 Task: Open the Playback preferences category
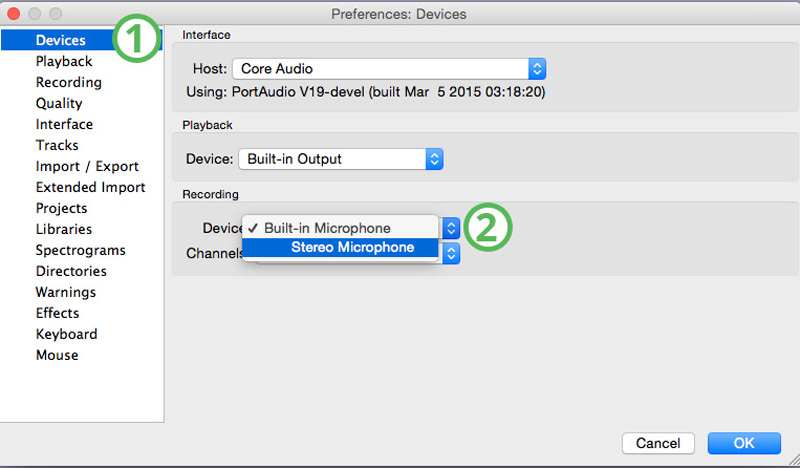tap(64, 61)
